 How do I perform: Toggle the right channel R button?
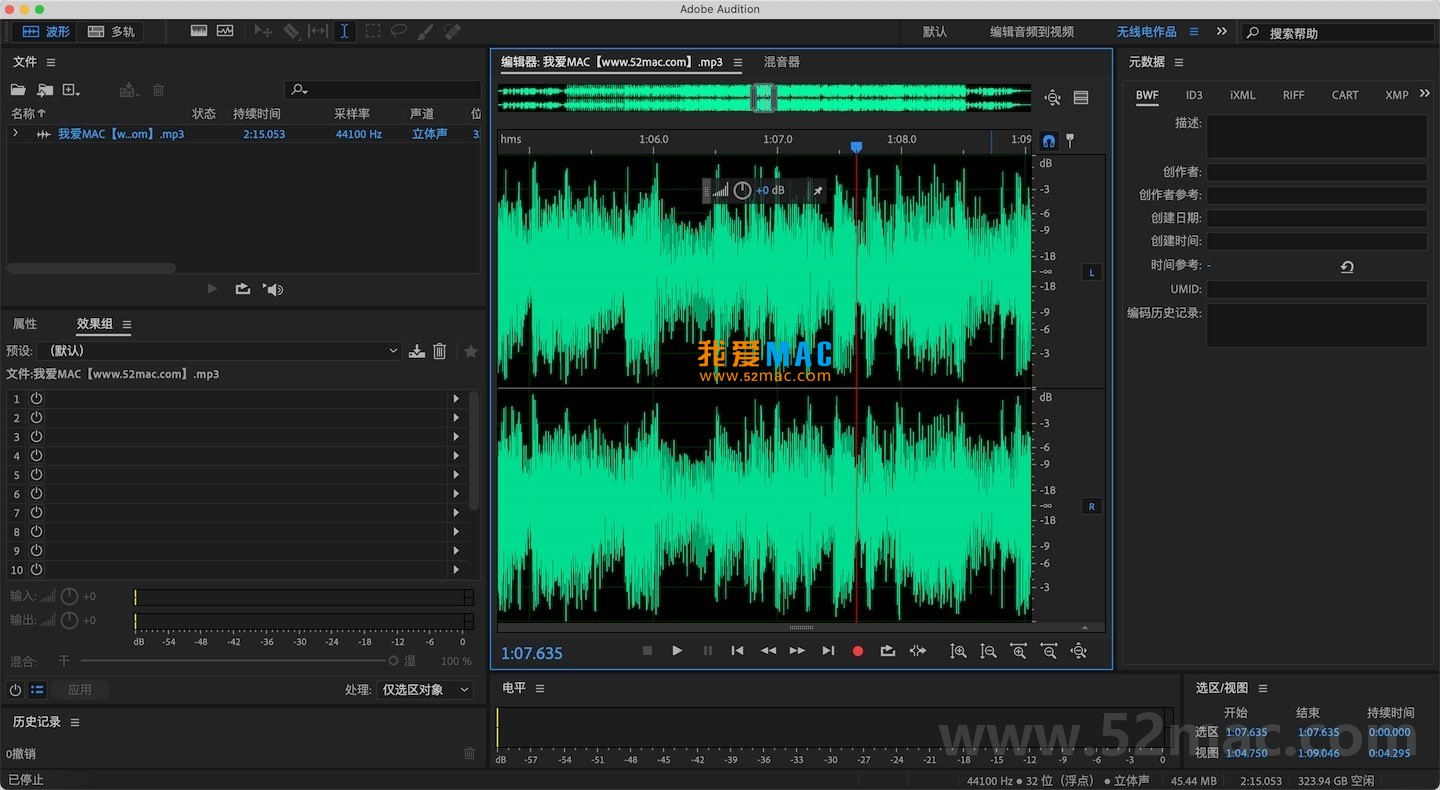1091,506
